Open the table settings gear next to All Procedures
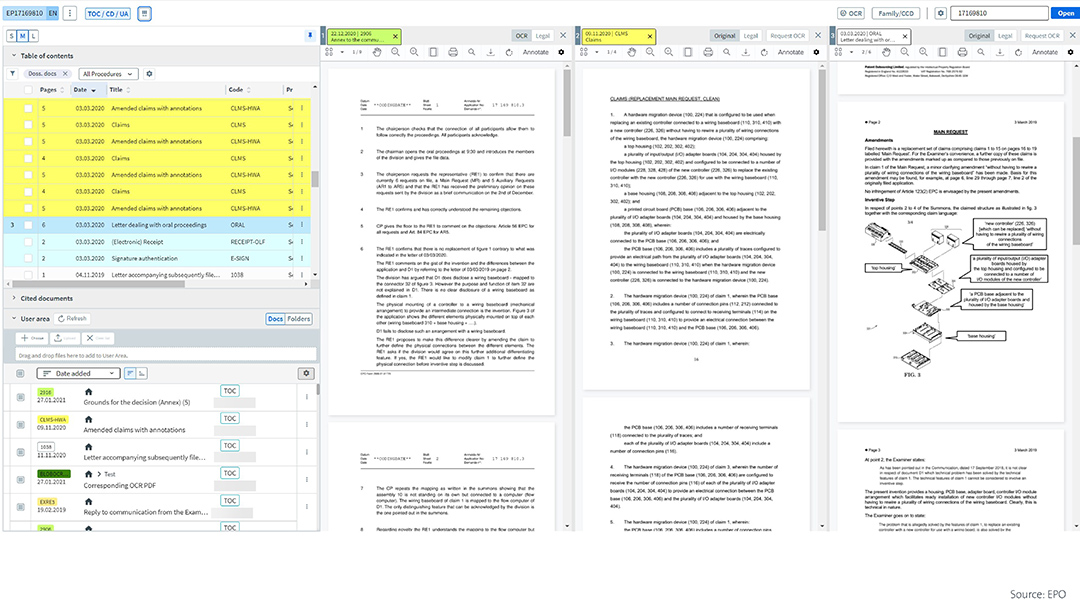1080x608 pixels. 150,74
